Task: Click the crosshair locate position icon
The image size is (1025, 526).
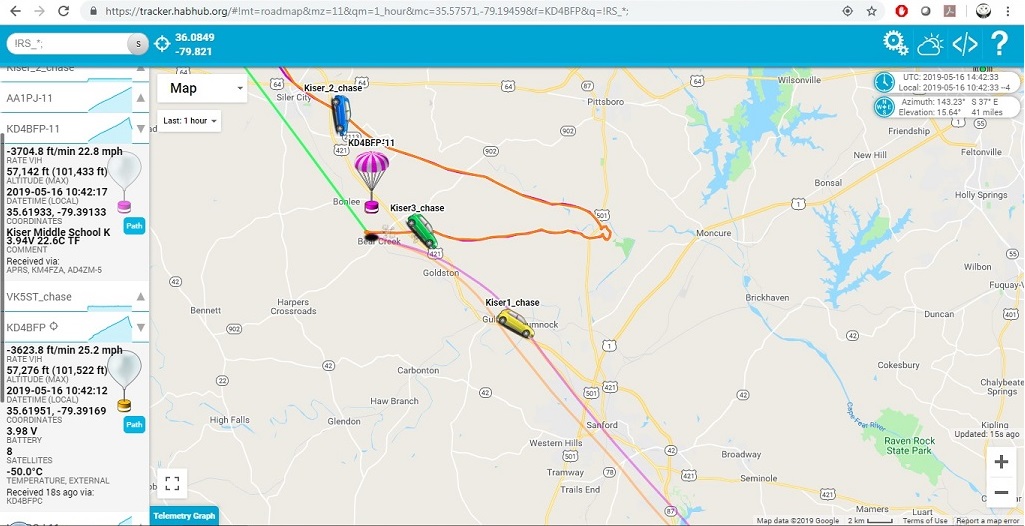Action: [162, 44]
